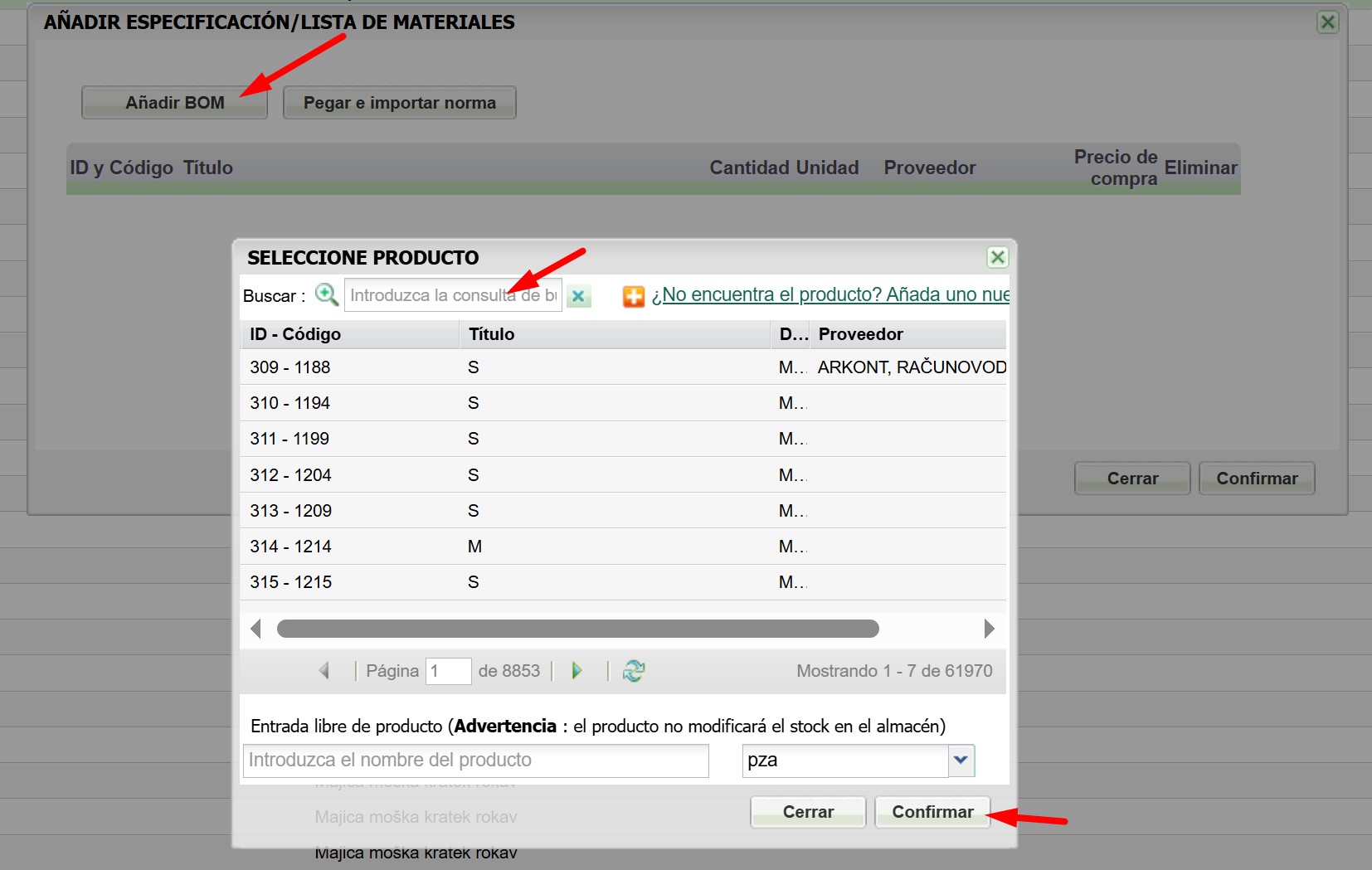
Task: Click the horizontal scroll right arrow
Action: (989, 629)
